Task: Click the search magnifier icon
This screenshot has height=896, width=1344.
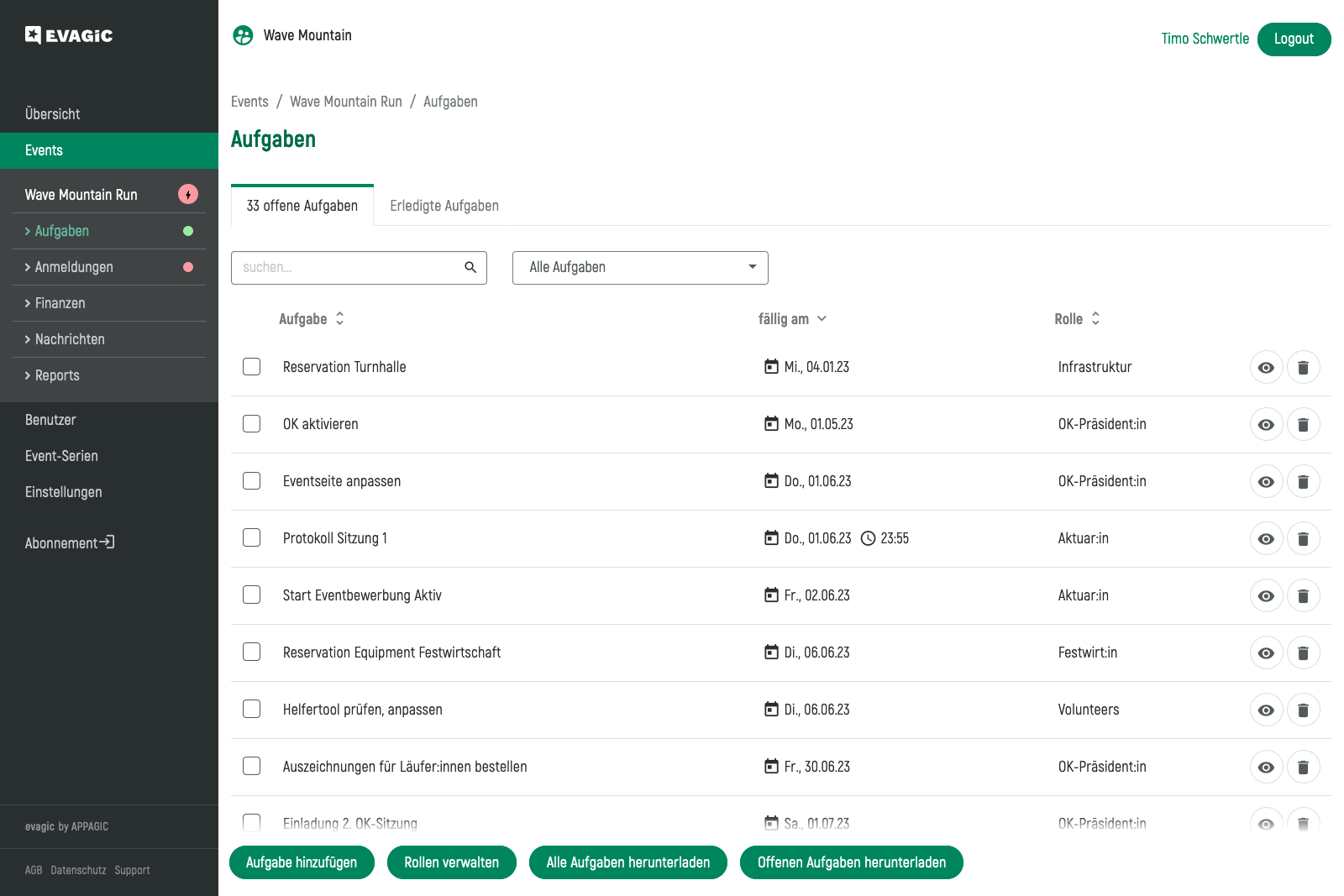Action: (470, 267)
